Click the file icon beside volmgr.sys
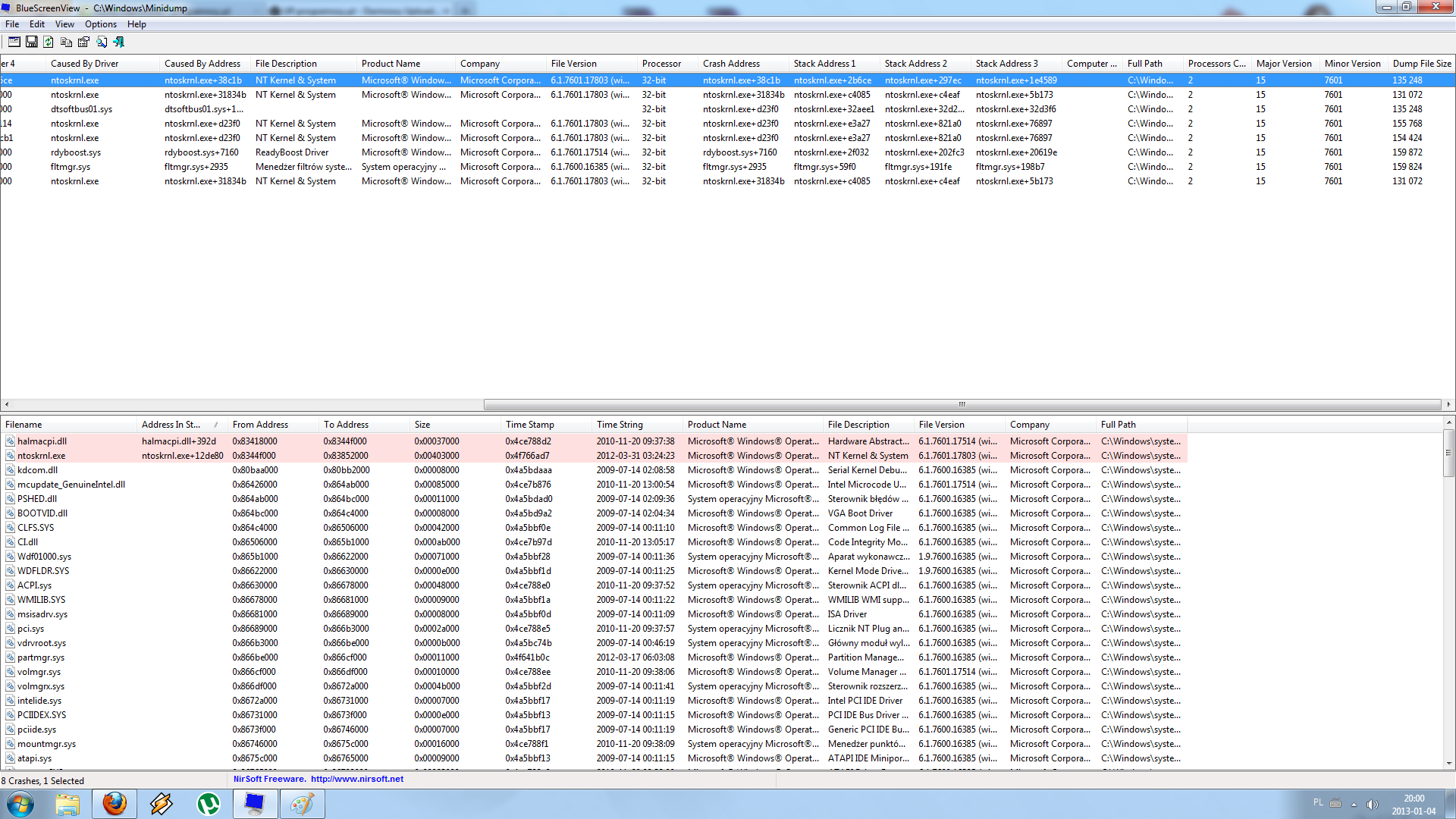 click(x=10, y=672)
